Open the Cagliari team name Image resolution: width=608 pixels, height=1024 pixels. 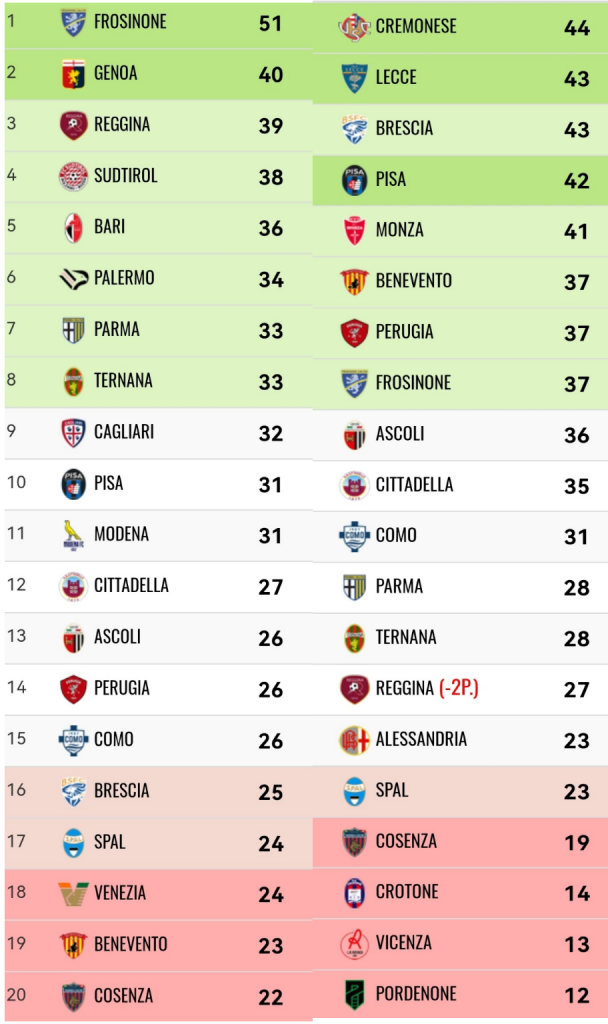(124, 432)
